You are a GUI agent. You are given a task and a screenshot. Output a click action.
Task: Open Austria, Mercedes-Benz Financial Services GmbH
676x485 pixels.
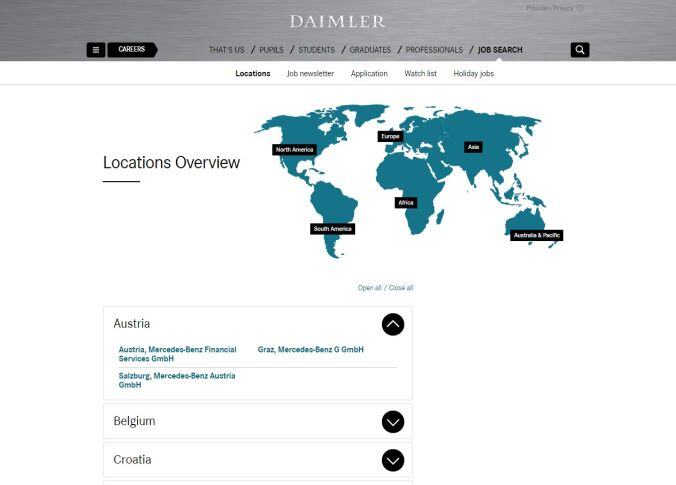178,354
